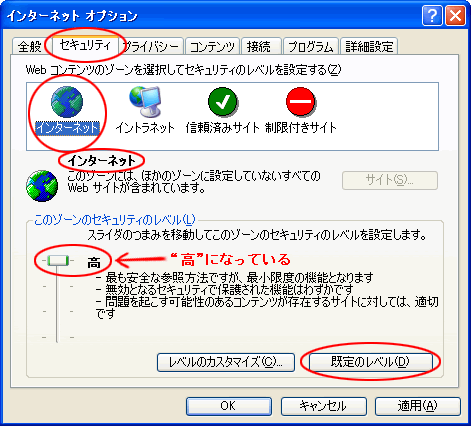Screen dimensions: 471x426
Task: Click the サイト(S)... button
Action: 390,180
